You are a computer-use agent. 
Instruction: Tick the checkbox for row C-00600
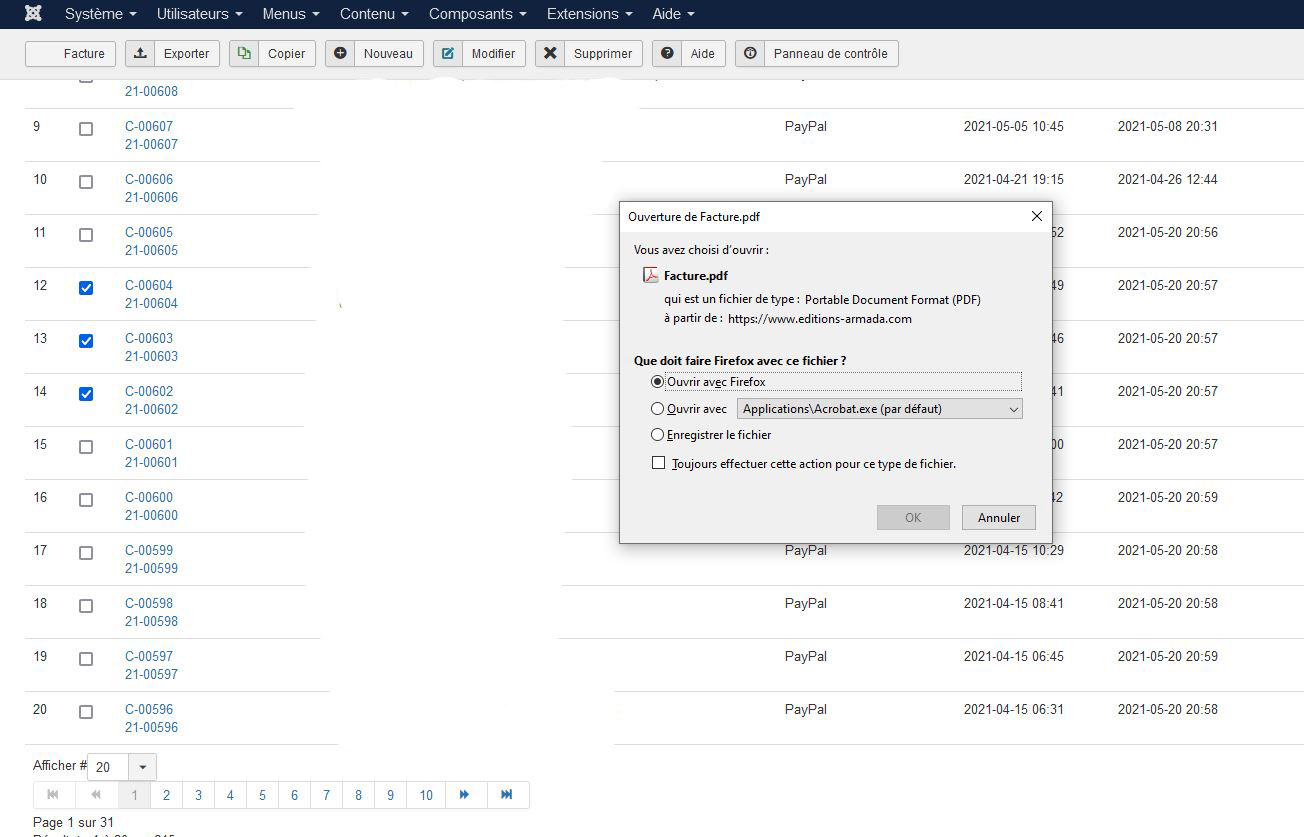[86, 500]
